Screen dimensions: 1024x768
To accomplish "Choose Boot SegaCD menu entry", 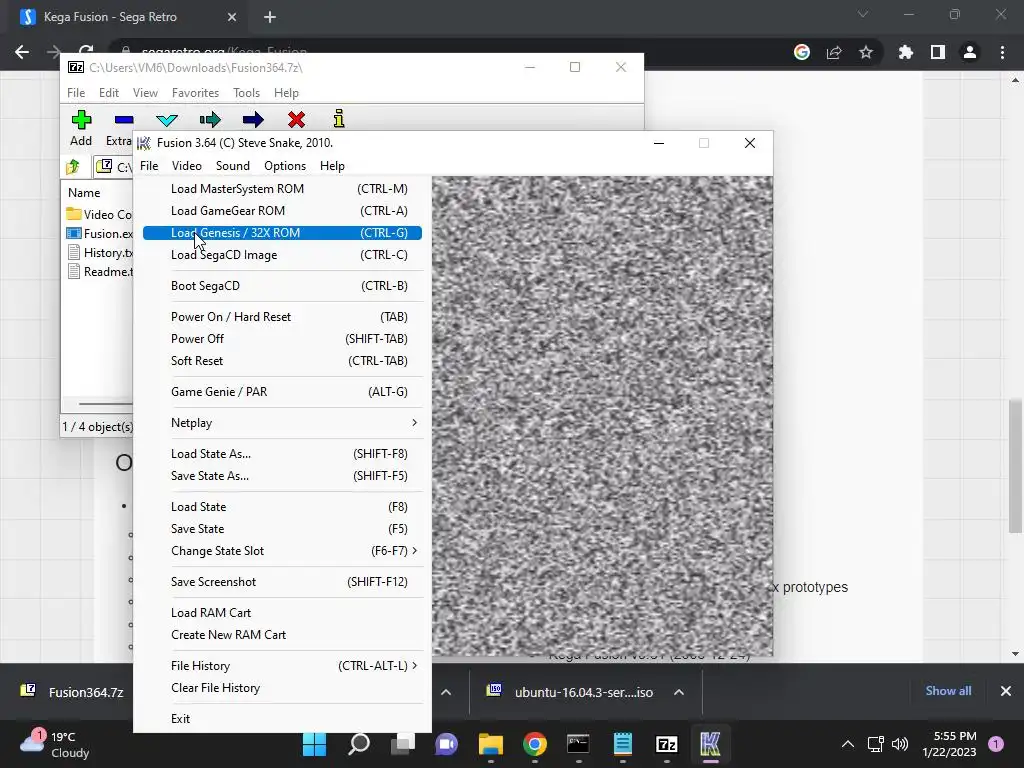I will tap(282, 286).
